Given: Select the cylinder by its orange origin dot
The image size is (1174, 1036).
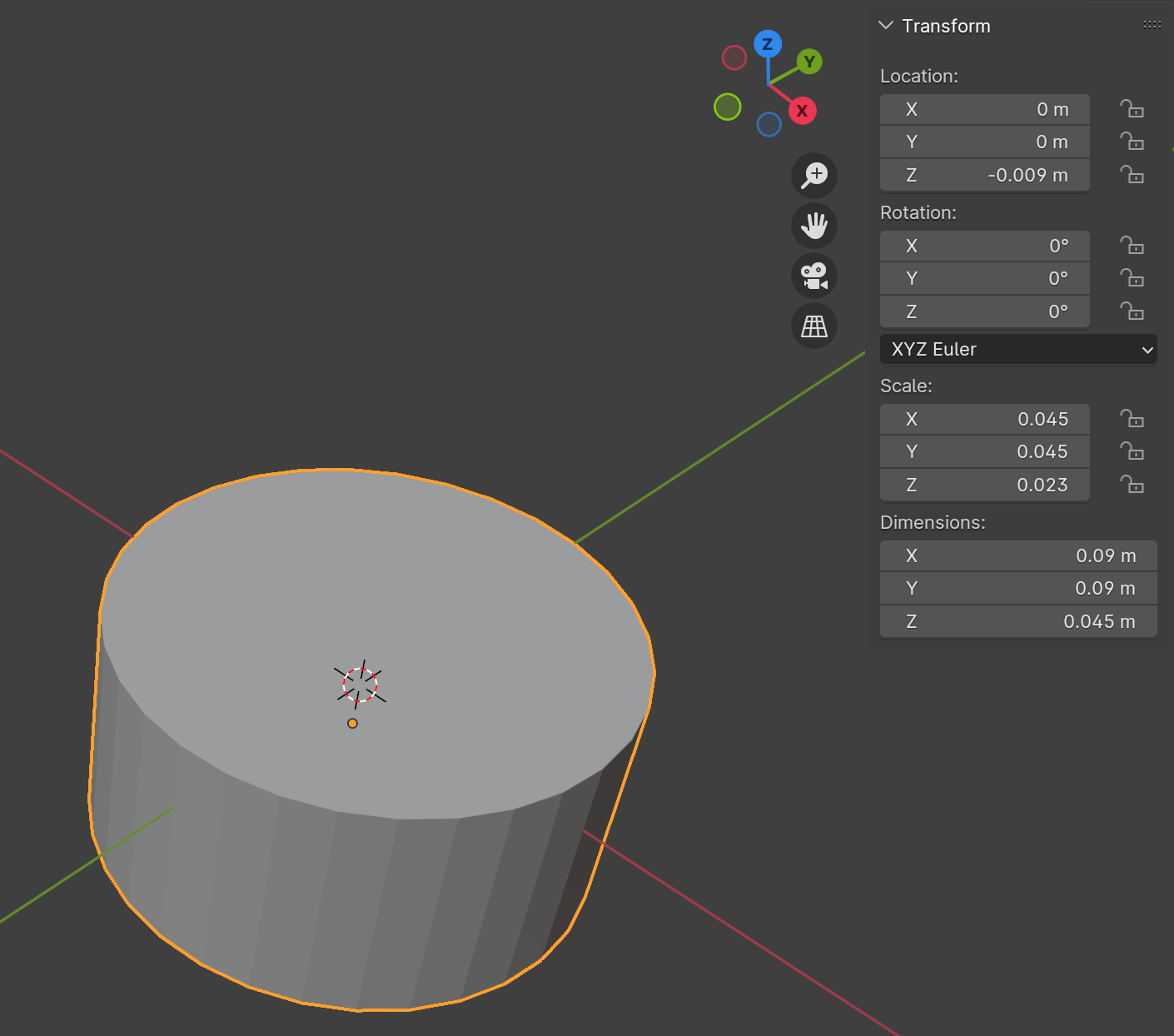Looking at the screenshot, I should click(x=352, y=723).
